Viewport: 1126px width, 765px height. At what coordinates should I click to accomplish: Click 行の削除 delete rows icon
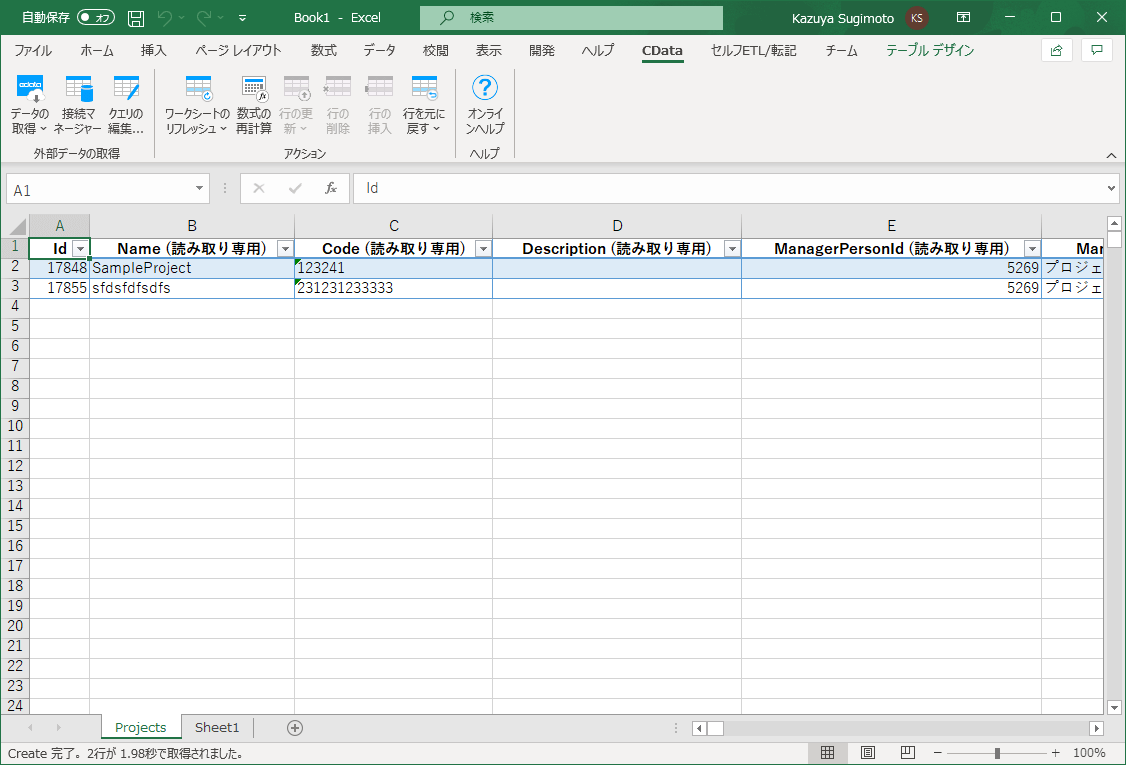(338, 105)
